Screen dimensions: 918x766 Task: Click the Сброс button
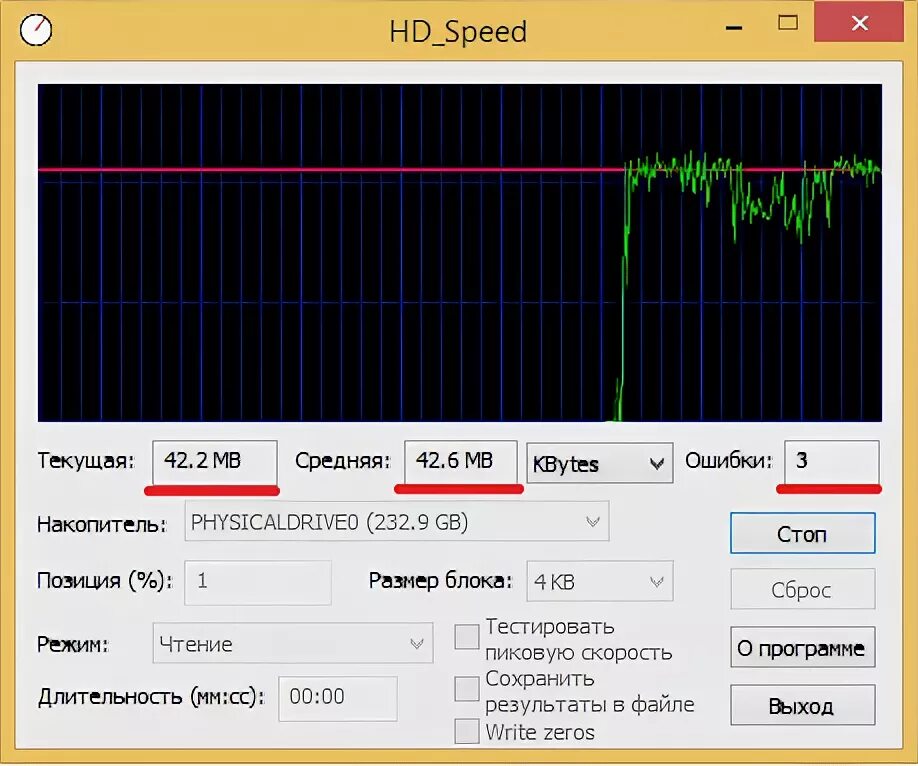point(803,589)
